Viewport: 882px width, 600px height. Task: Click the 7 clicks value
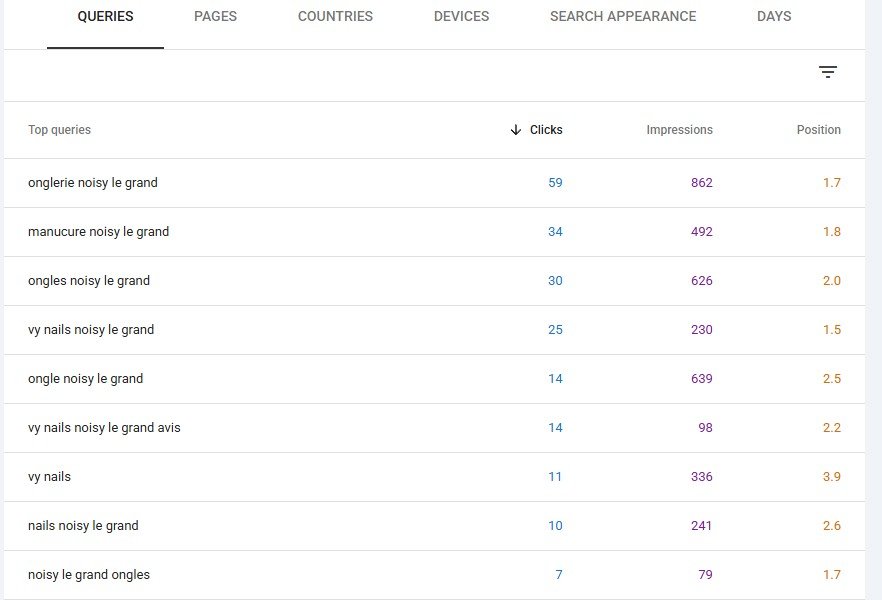tap(559, 575)
